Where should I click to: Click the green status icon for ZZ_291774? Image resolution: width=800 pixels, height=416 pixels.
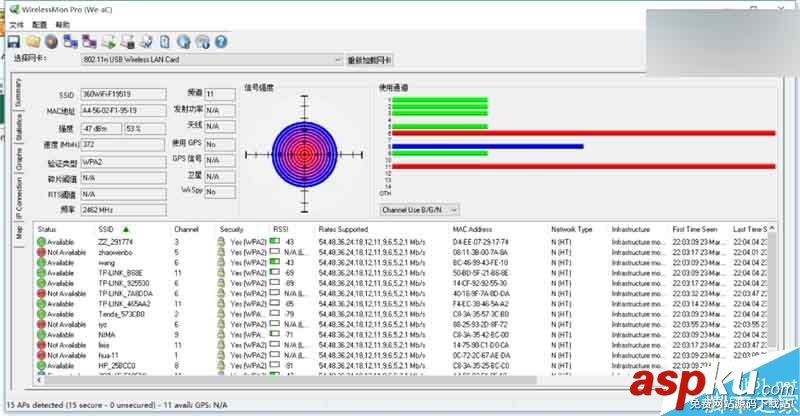pos(41,242)
